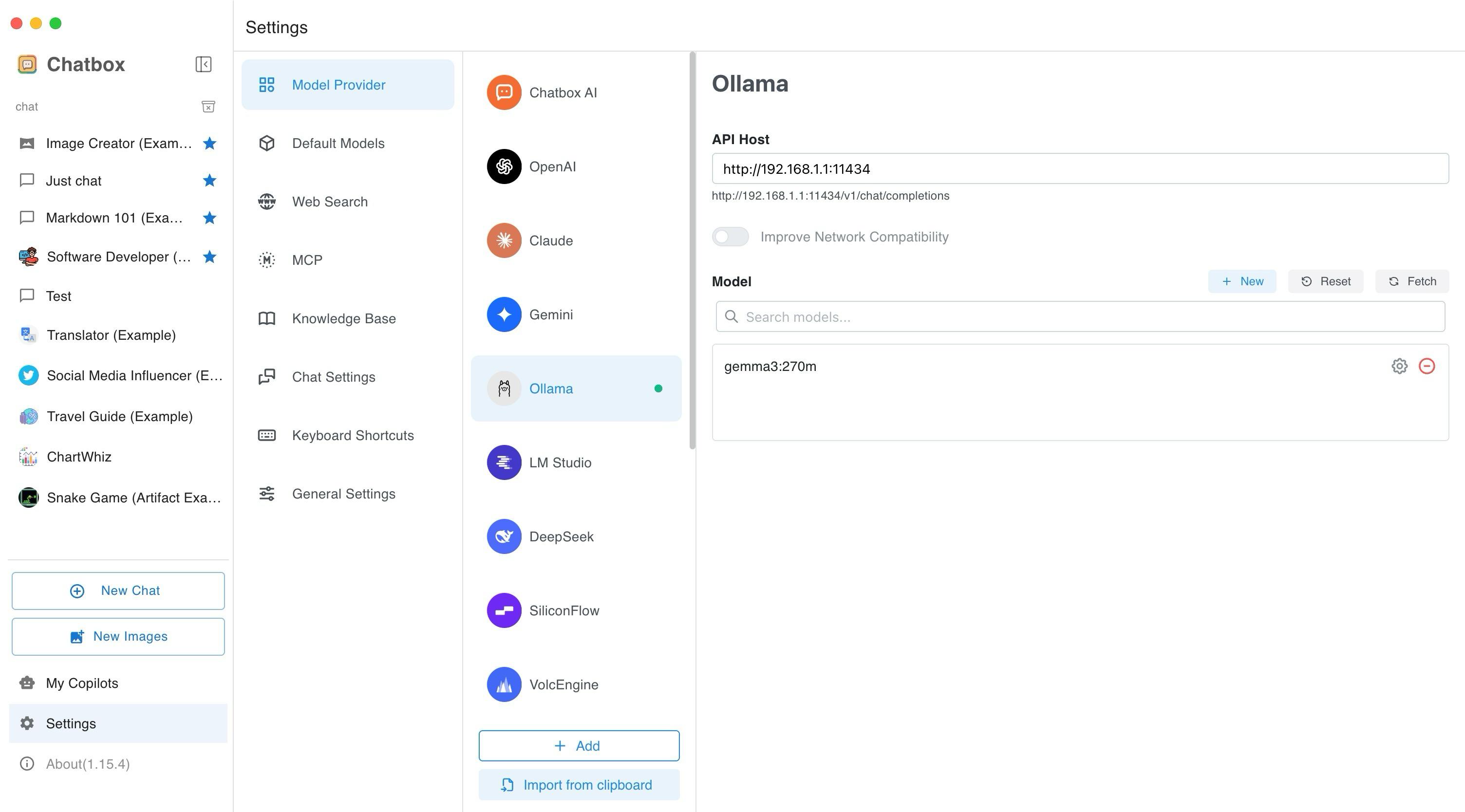Click the OpenAI provider logo
1465x812 pixels.
coord(504,166)
